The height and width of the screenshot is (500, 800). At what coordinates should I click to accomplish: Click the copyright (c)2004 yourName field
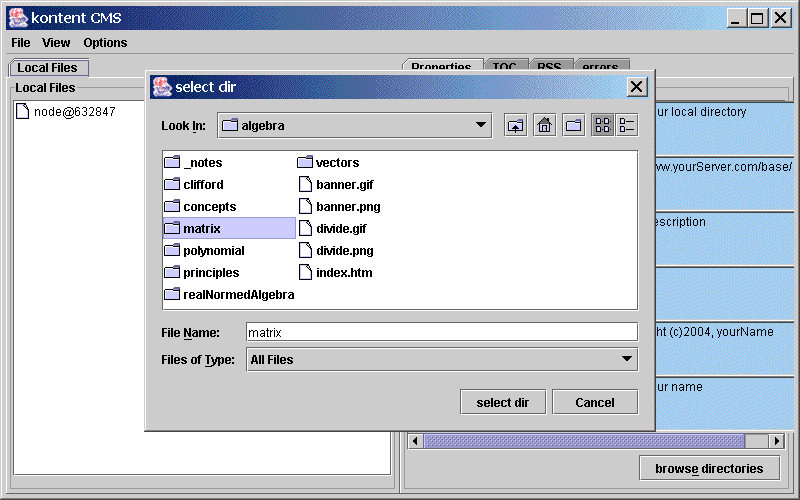click(724, 348)
